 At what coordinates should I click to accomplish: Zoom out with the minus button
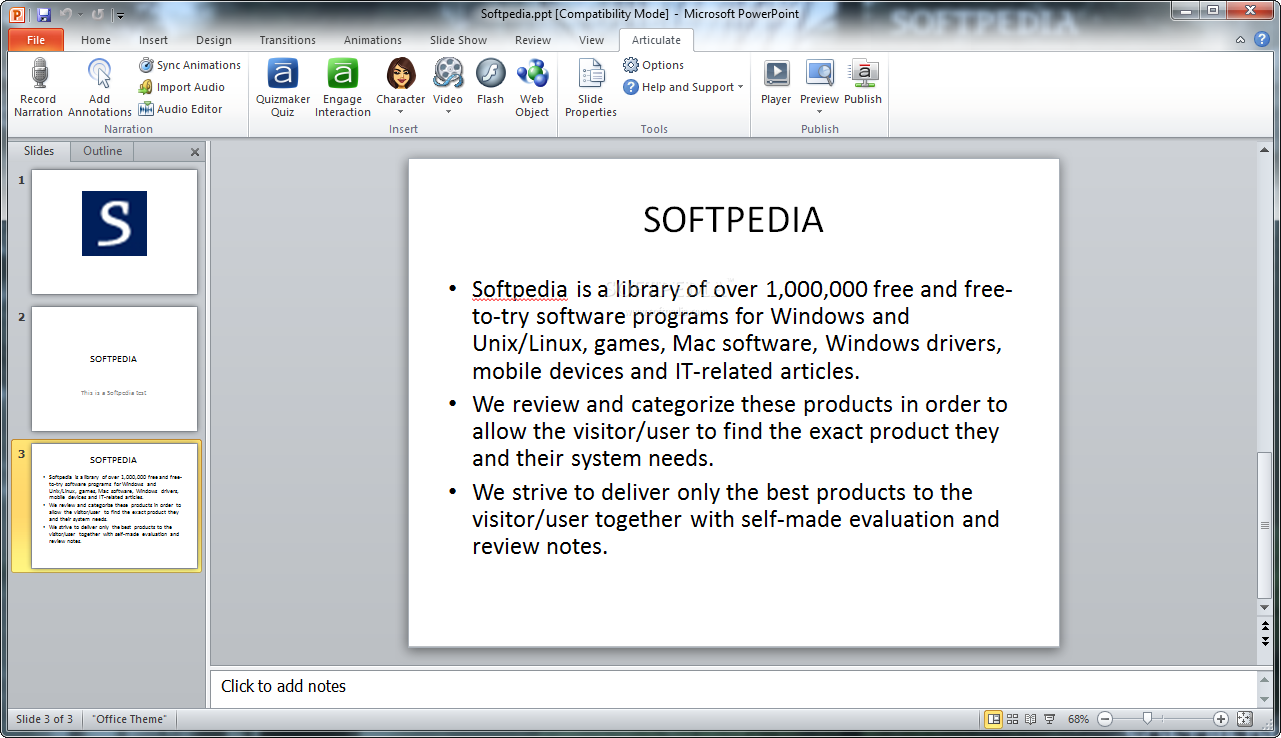(1105, 719)
